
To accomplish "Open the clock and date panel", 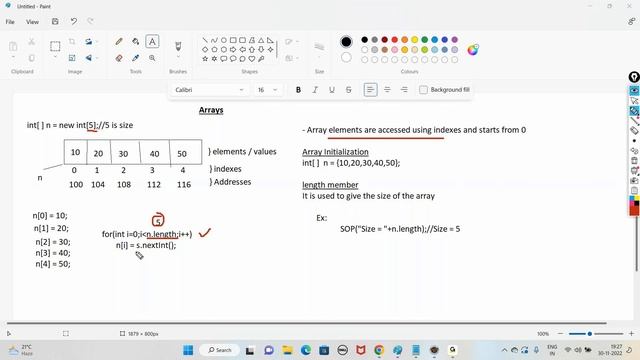I will coord(609,350).
